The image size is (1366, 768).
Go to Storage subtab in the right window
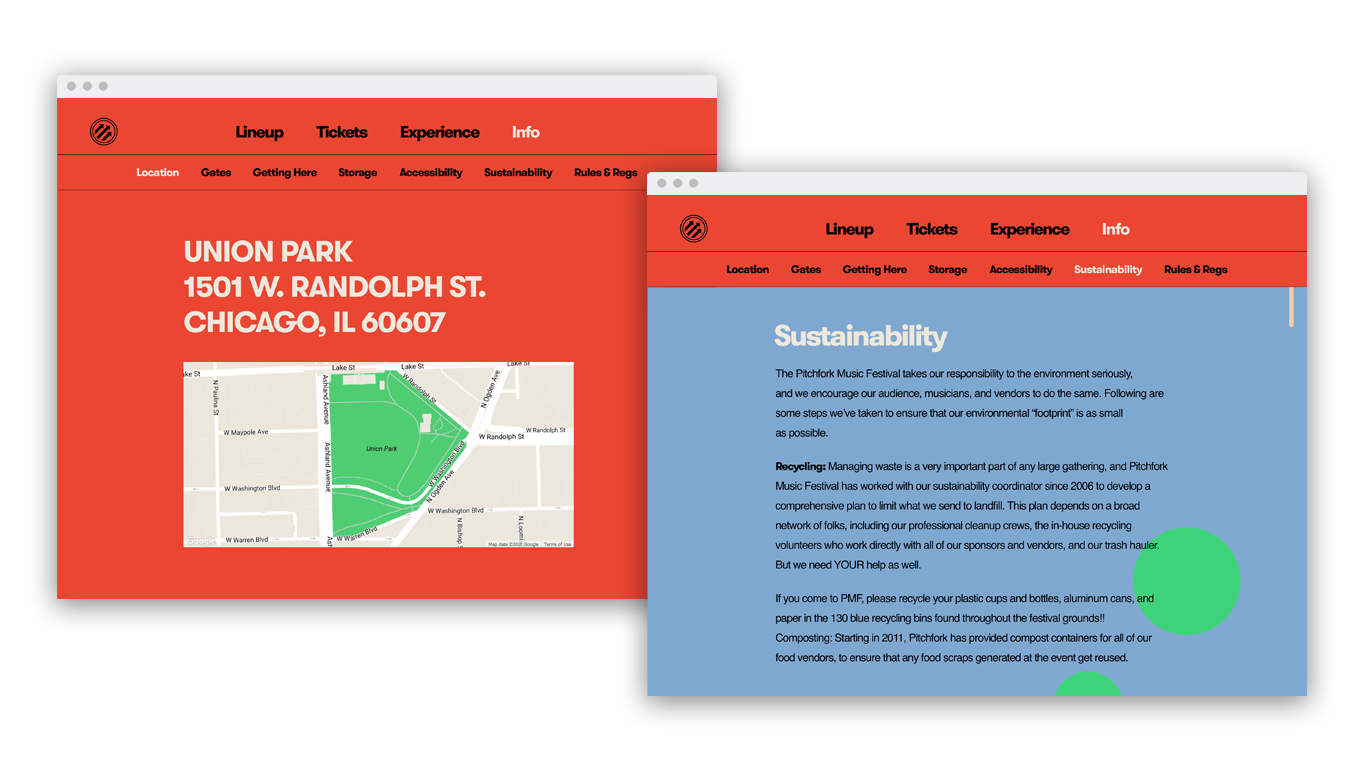[948, 269]
